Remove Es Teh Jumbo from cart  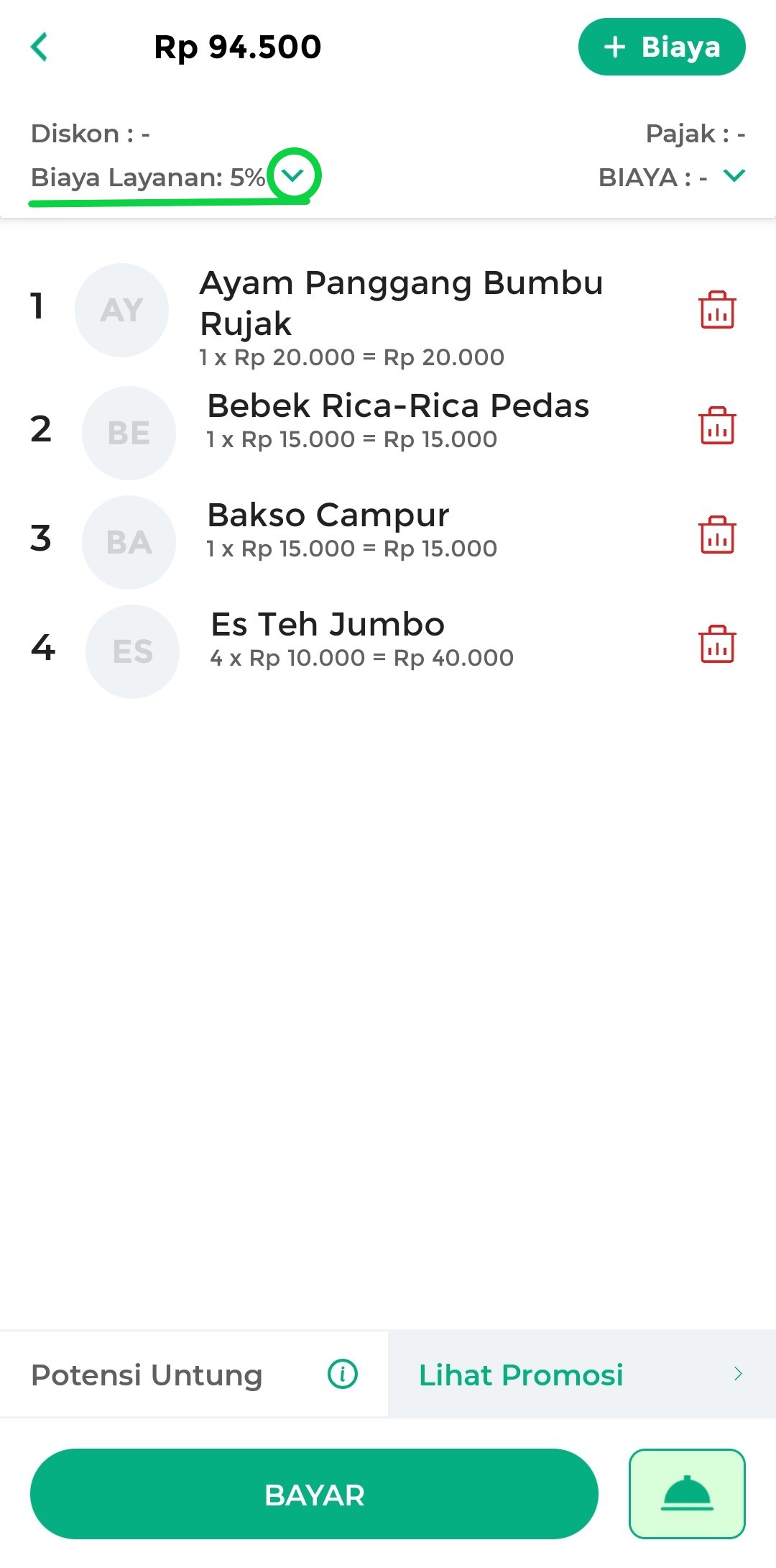[716, 644]
